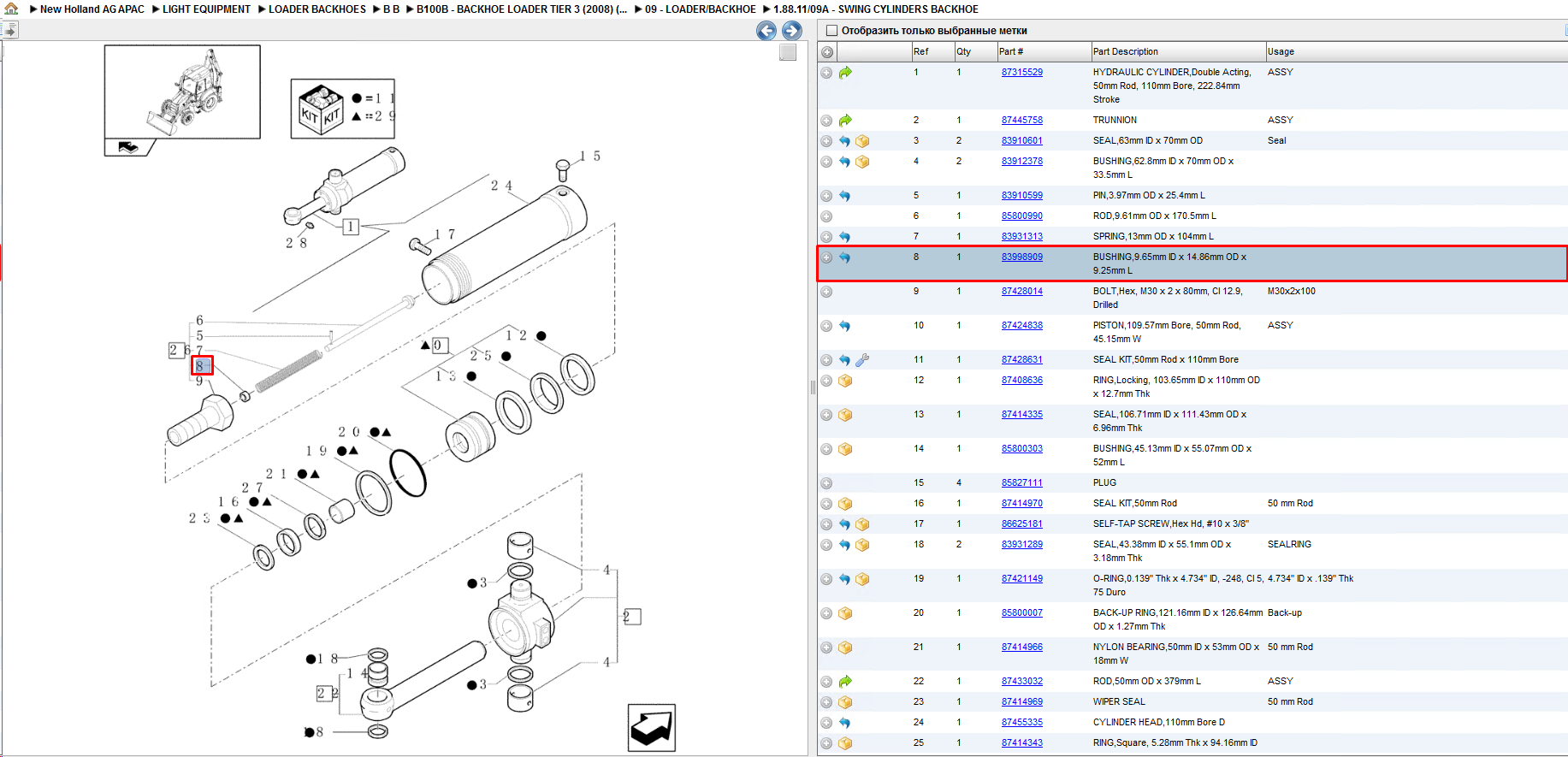Click the box icon on WIPER SEAL row
The image size is (1568, 757).
click(845, 702)
